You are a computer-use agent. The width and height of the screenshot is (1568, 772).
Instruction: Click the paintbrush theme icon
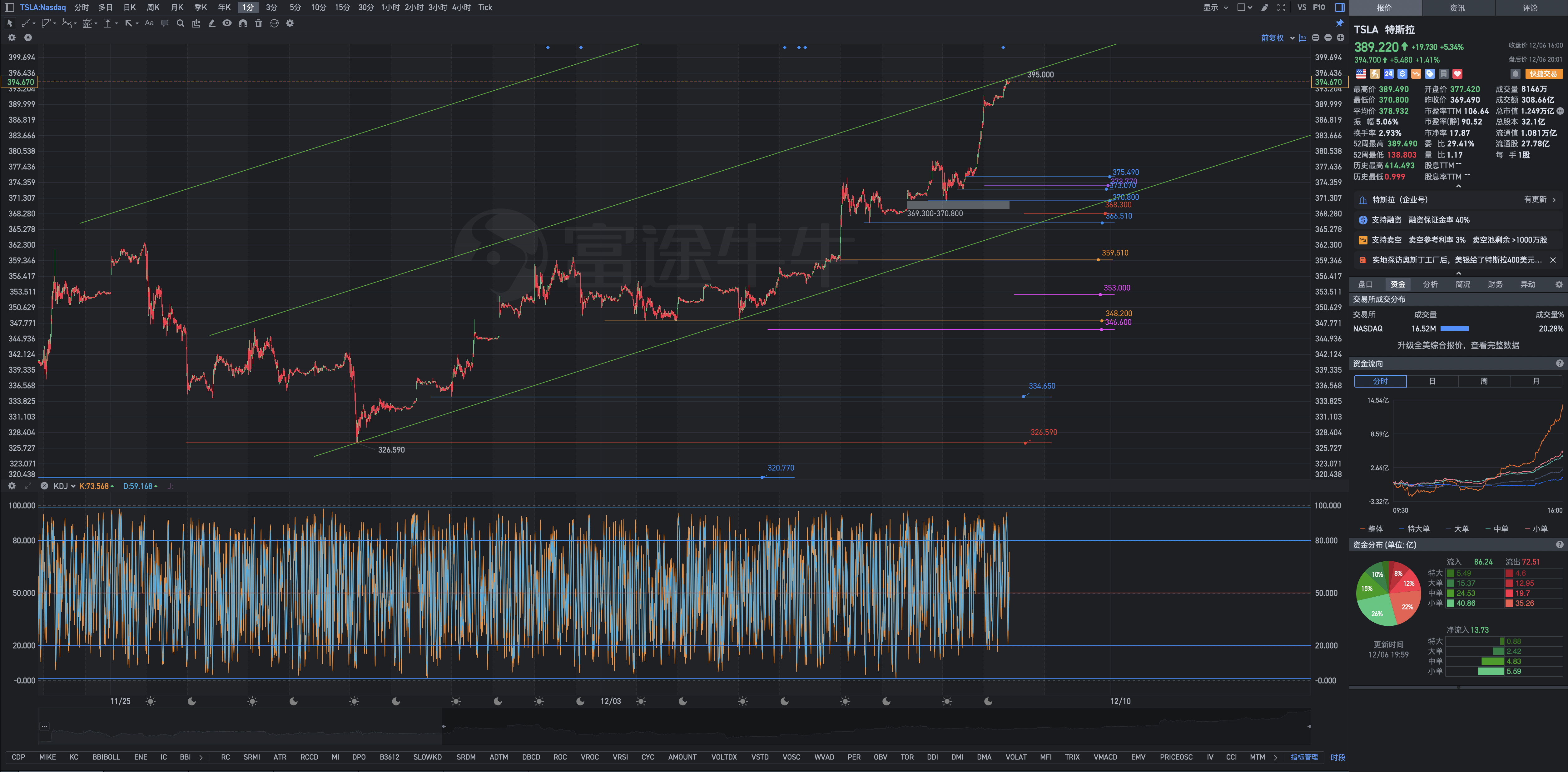point(1264,7)
